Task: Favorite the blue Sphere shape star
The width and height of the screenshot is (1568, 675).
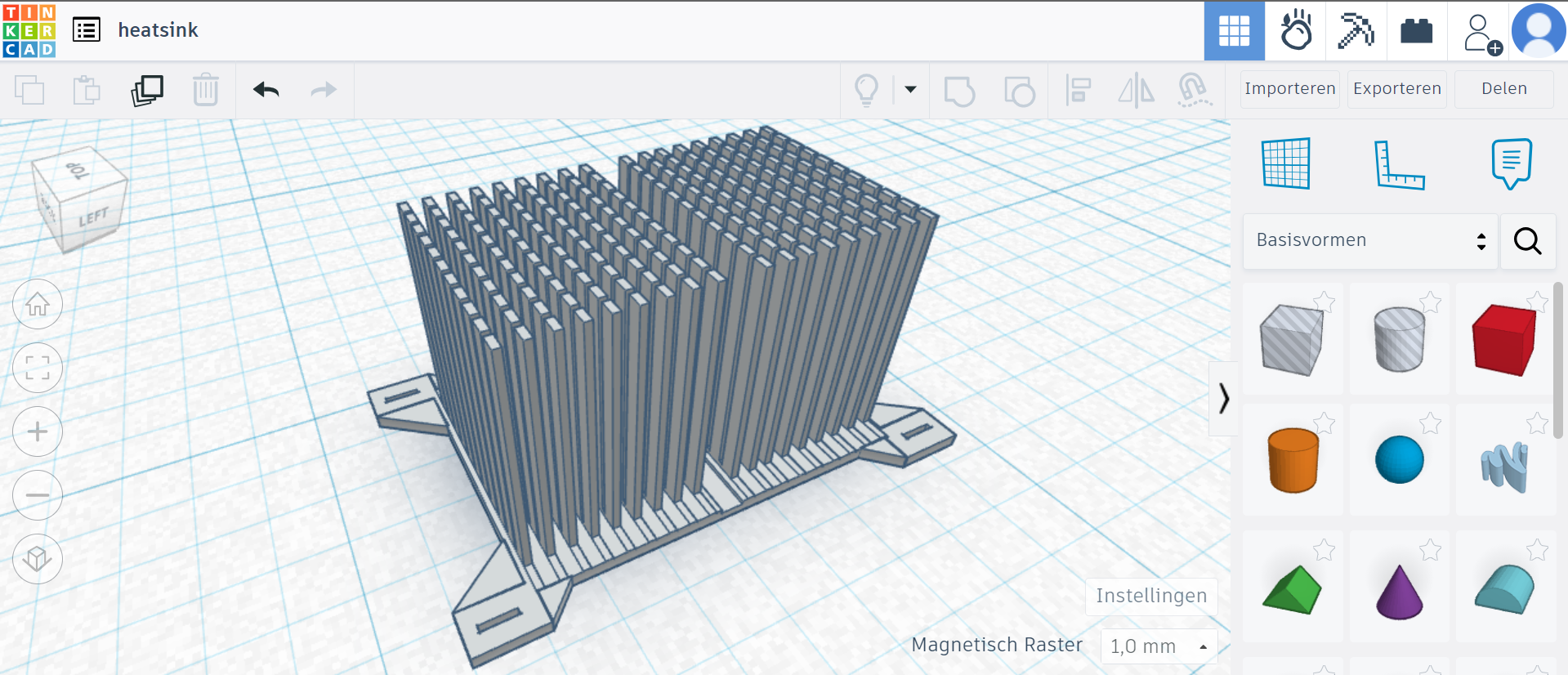Action: [x=1430, y=423]
